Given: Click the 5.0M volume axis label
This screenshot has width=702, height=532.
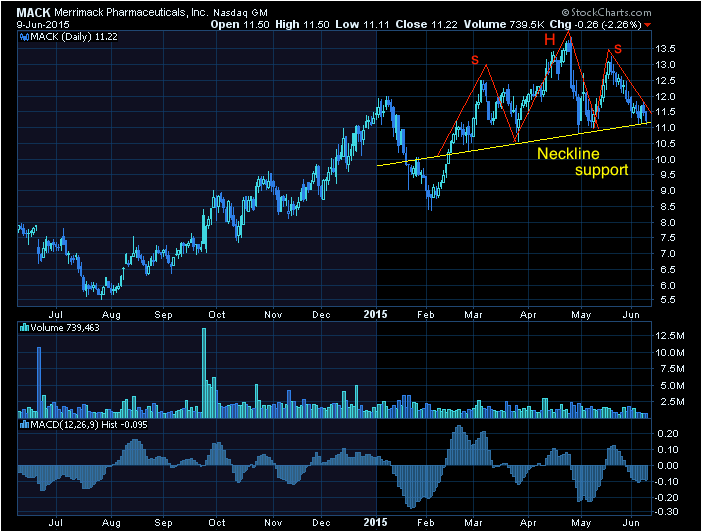Looking at the screenshot, I should coord(672,385).
